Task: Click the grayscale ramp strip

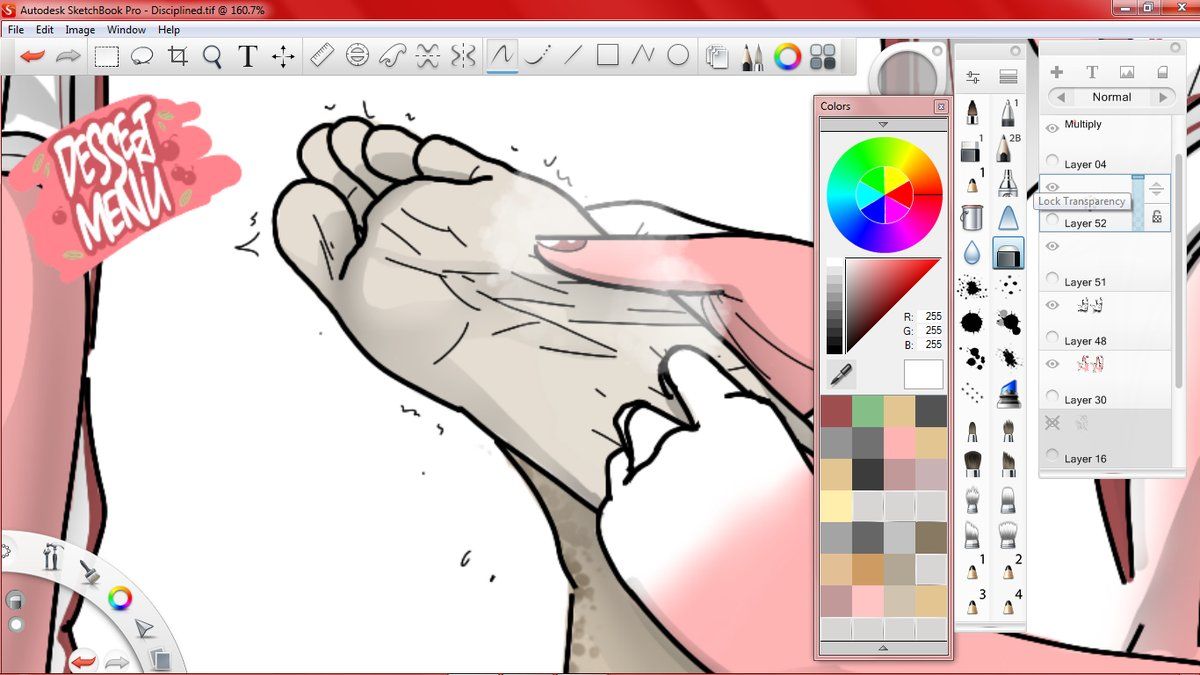Action: (x=834, y=305)
